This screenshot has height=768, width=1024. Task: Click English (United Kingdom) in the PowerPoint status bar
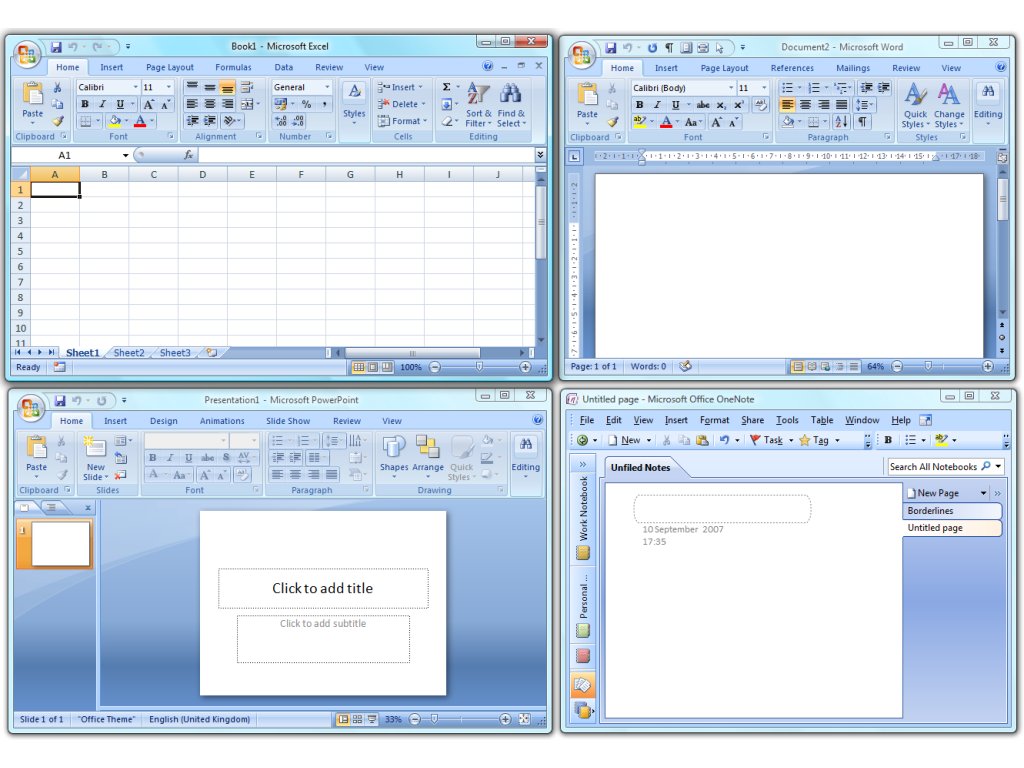199,719
